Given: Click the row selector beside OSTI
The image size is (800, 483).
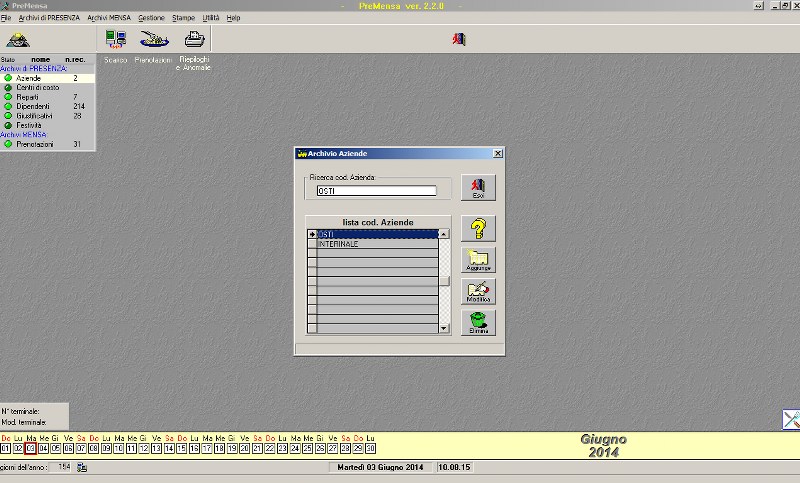Looking at the screenshot, I should click(312, 234).
